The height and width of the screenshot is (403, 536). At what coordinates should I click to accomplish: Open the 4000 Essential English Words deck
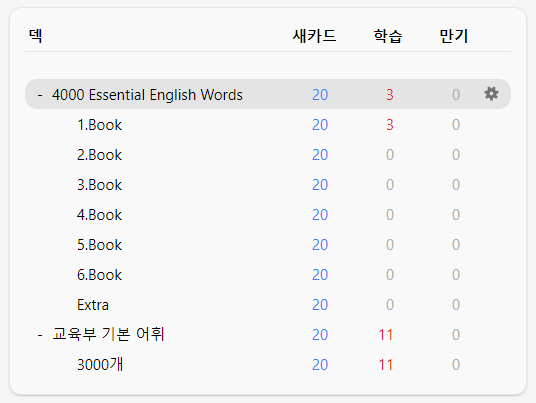click(147, 95)
